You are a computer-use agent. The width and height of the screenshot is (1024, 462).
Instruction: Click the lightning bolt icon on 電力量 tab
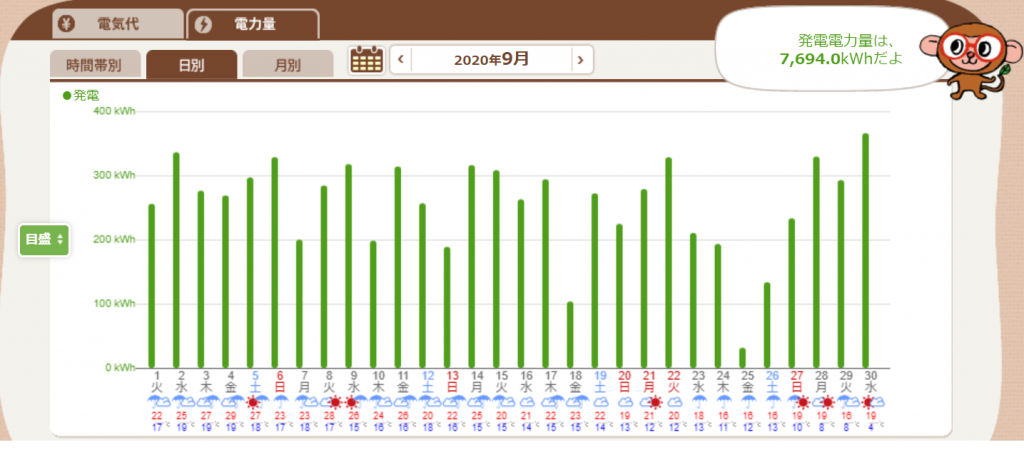[205, 24]
